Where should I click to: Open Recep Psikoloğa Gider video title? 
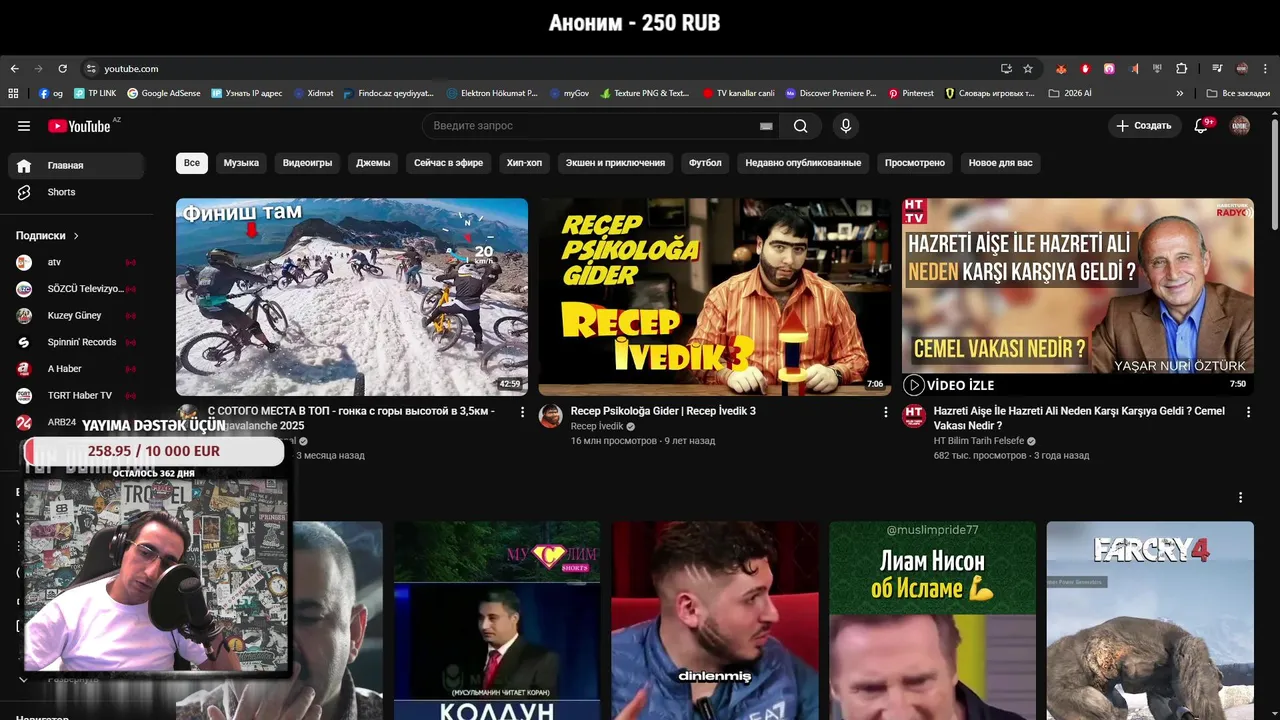coord(663,411)
